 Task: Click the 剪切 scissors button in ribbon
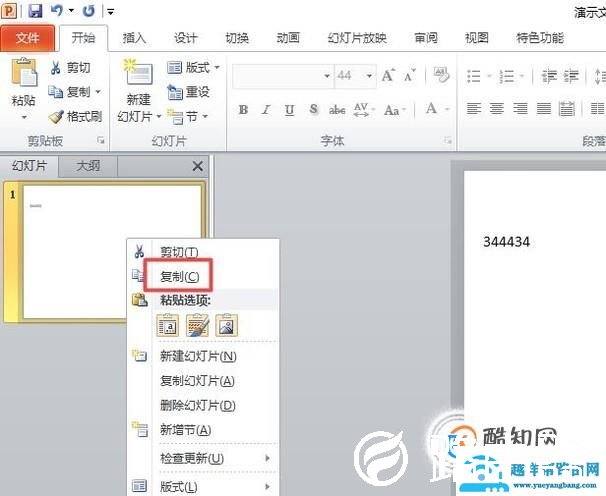point(70,68)
